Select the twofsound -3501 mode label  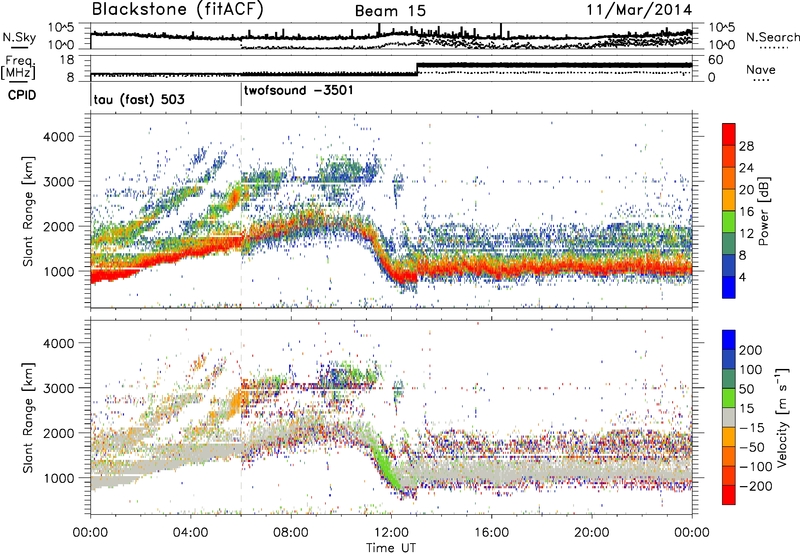pos(298,90)
